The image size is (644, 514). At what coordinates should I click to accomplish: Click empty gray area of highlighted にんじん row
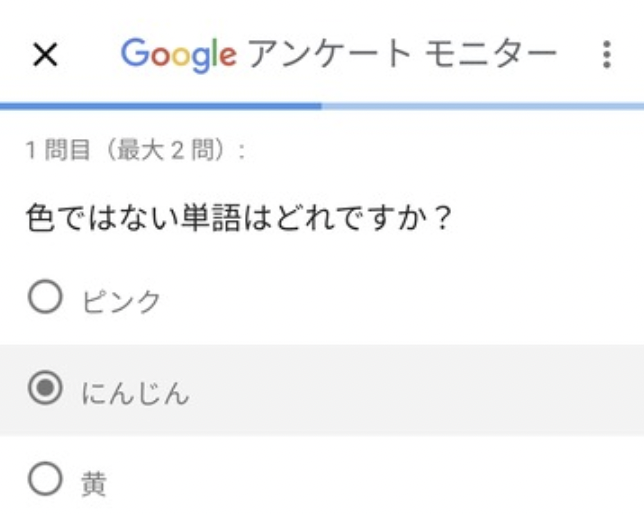(x=411, y=390)
